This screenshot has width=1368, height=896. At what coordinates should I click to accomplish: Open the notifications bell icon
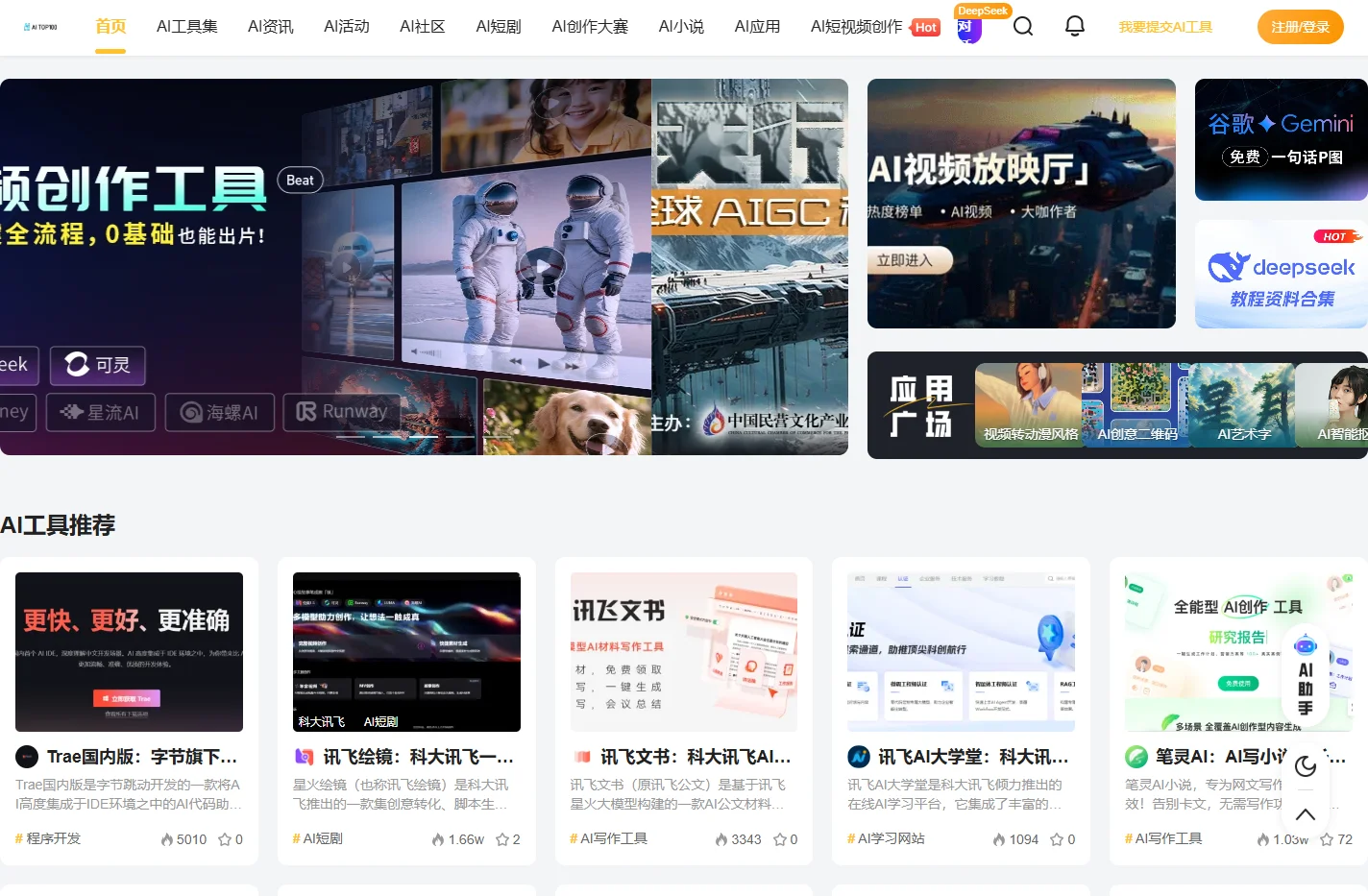[1075, 26]
